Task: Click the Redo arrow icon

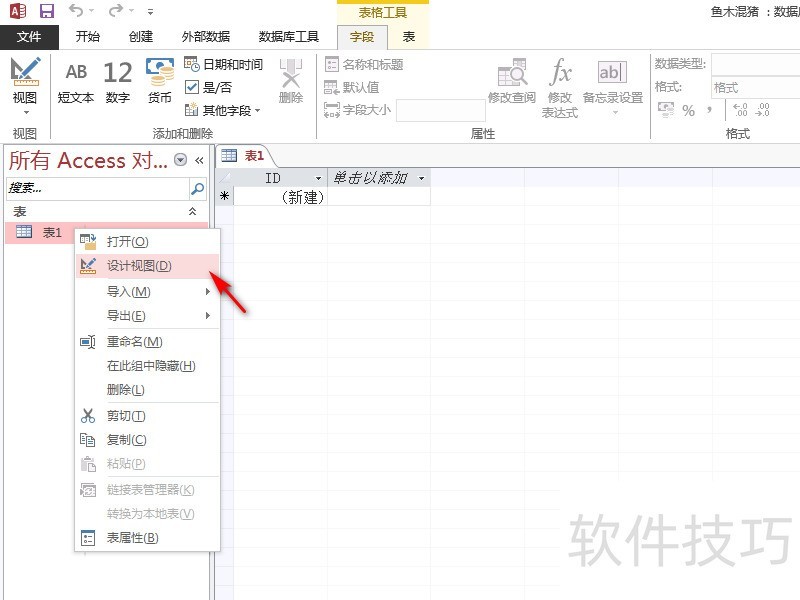Action: tap(116, 10)
